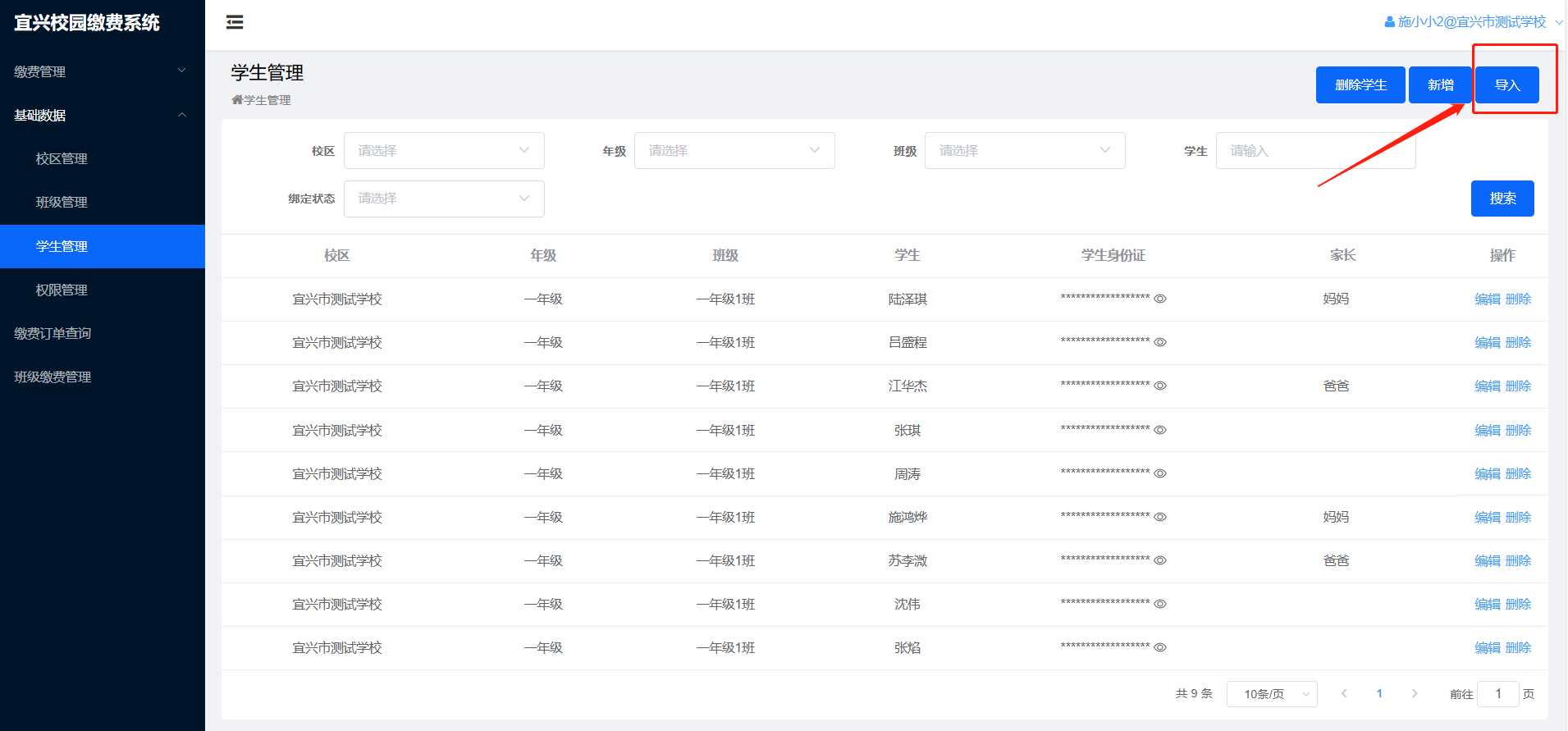Viewport: 1568px width, 731px height.
Task: Open the 校区 dropdown filter
Action: click(x=444, y=151)
